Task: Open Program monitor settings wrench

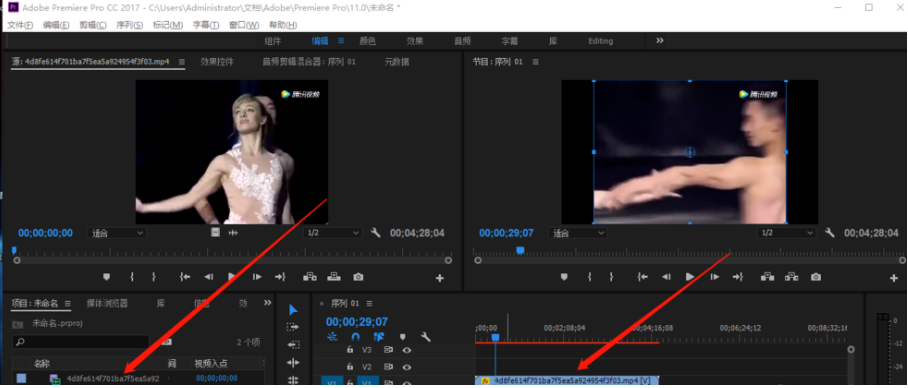Action: click(x=830, y=233)
